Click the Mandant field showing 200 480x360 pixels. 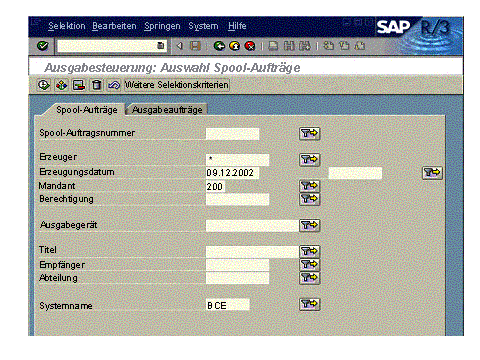[x=215, y=186]
